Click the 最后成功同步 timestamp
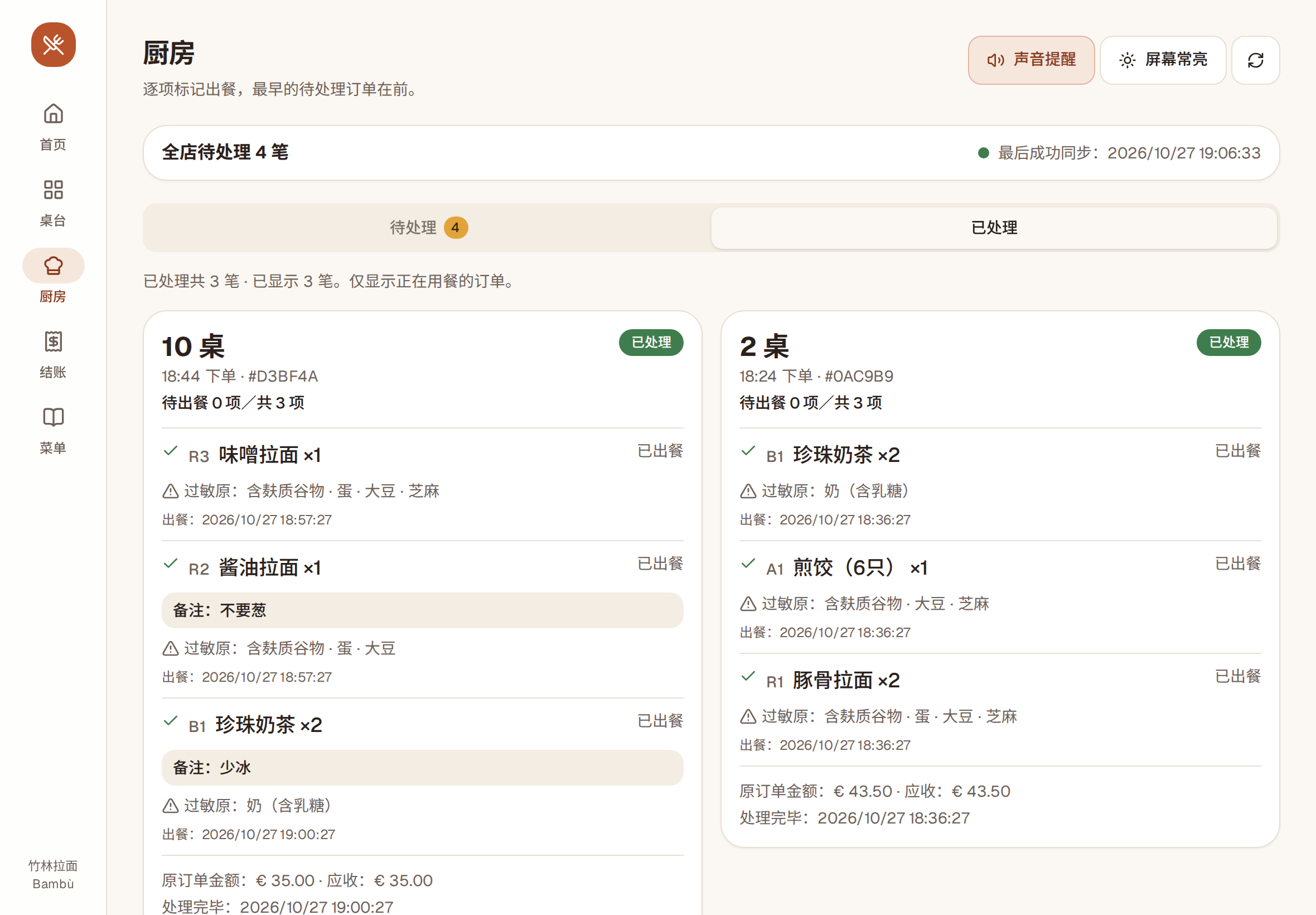 (x=1129, y=153)
